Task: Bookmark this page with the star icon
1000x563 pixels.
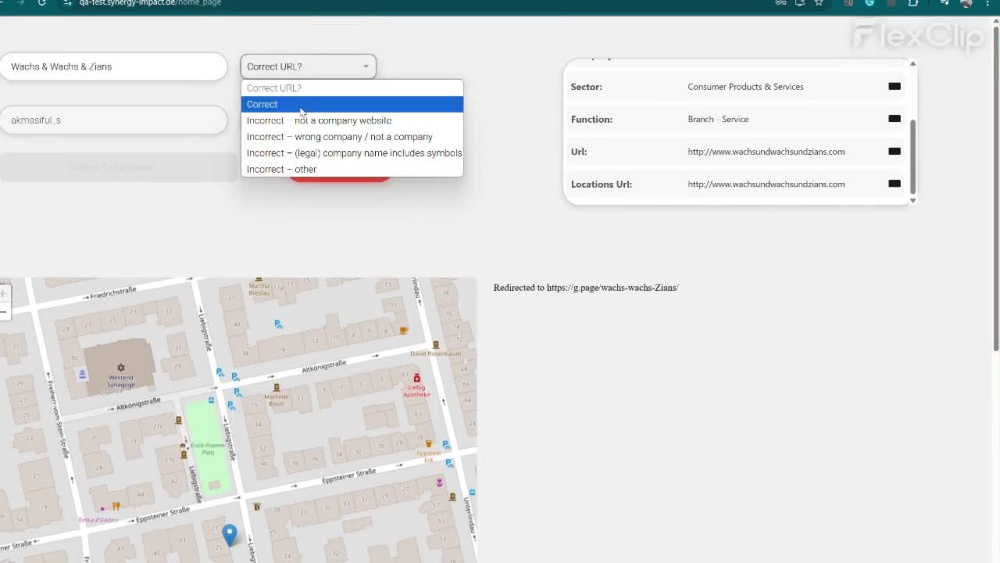Action: [x=819, y=3]
